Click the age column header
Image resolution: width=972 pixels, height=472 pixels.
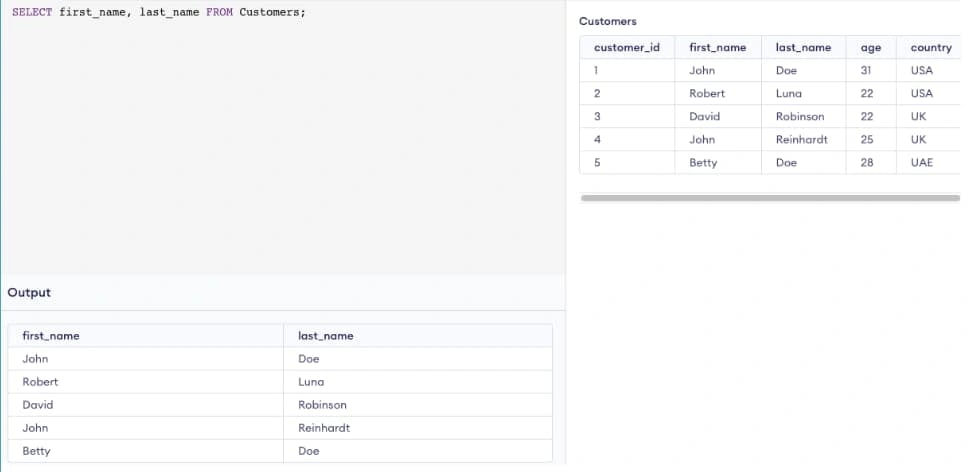tap(870, 47)
